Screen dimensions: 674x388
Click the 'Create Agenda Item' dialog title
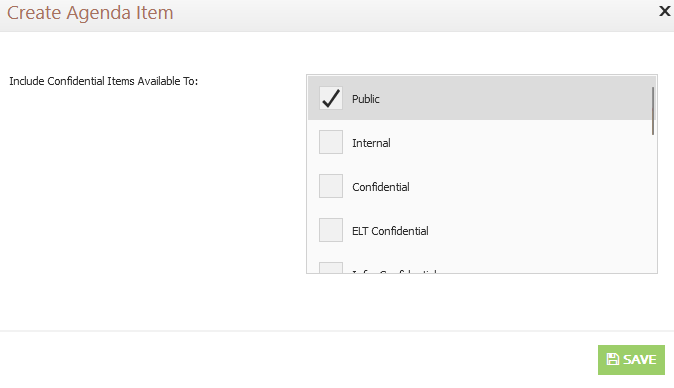point(90,12)
